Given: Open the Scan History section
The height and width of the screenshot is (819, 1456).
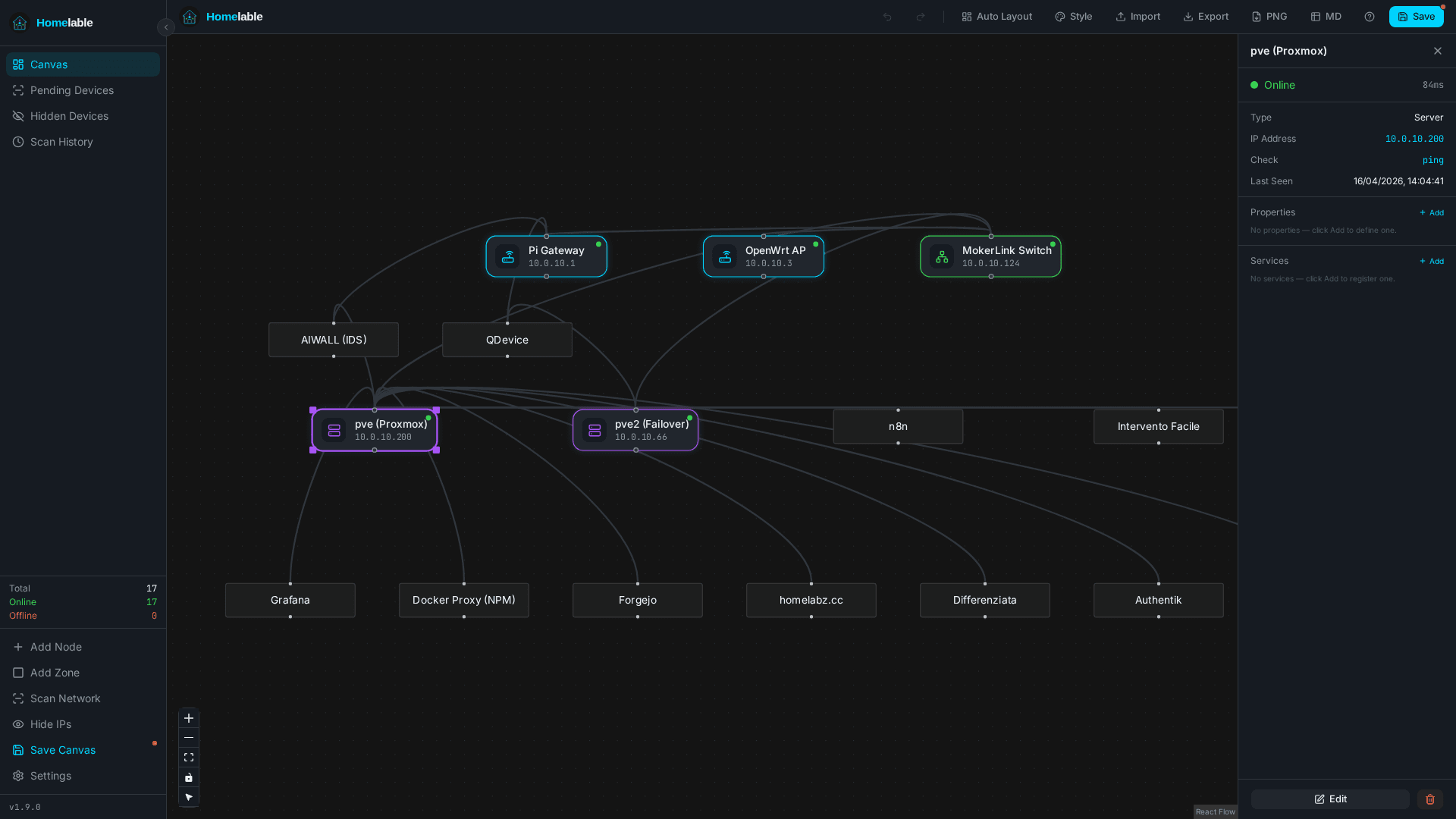Looking at the screenshot, I should (x=61, y=142).
